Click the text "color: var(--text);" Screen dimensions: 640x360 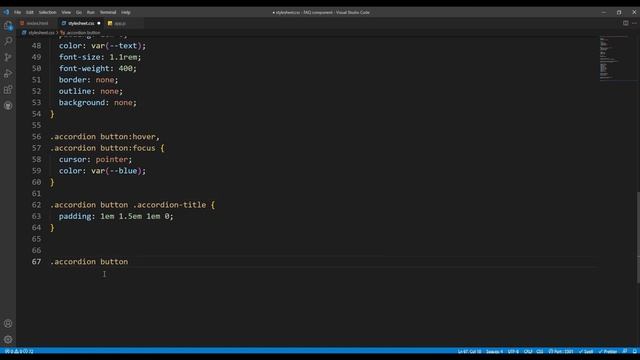pos(102,46)
